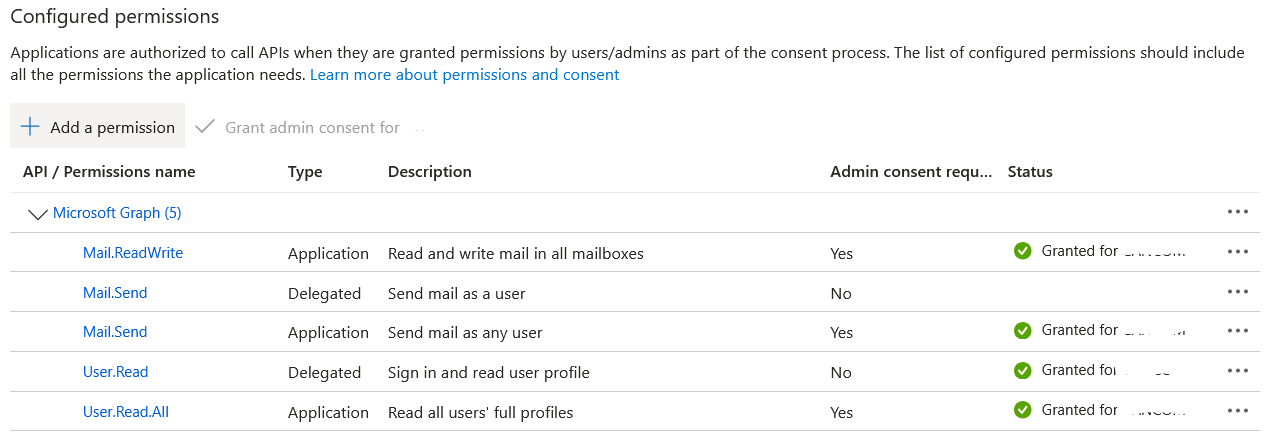1283x433 pixels.
Task: Click the checkmark icon beside Grant admin consent
Action: (x=205, y=127)
